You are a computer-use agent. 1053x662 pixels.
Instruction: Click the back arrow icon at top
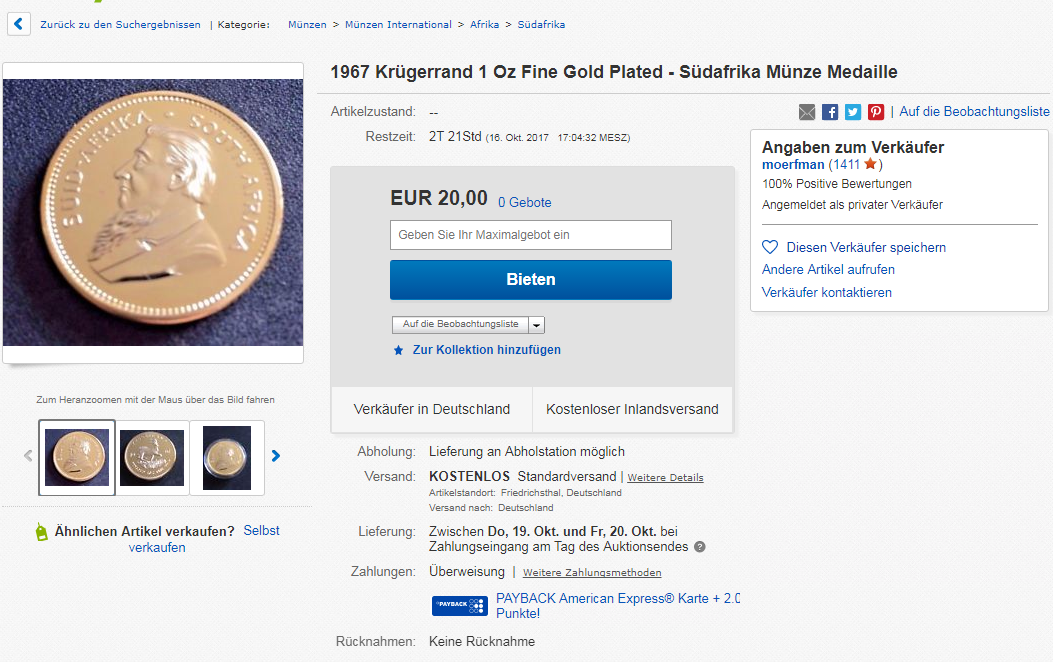coord(18,23)
